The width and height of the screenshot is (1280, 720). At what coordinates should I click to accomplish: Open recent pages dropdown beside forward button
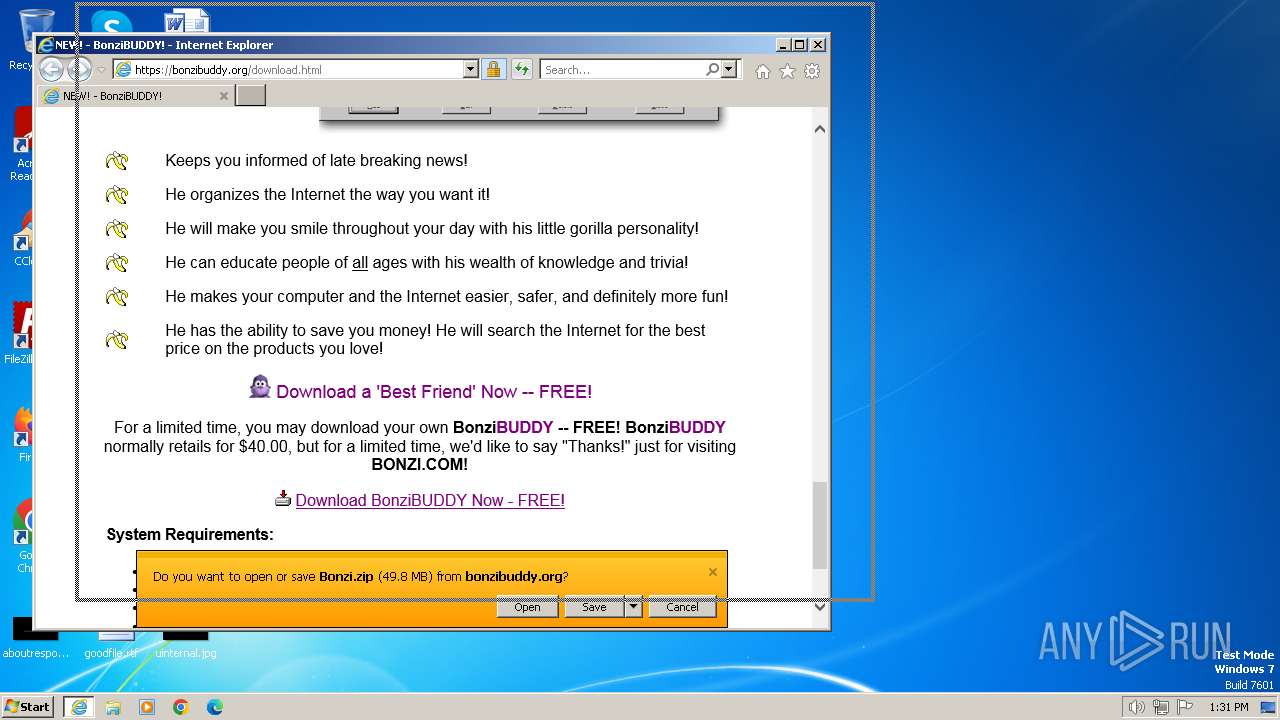pos(101,70)
